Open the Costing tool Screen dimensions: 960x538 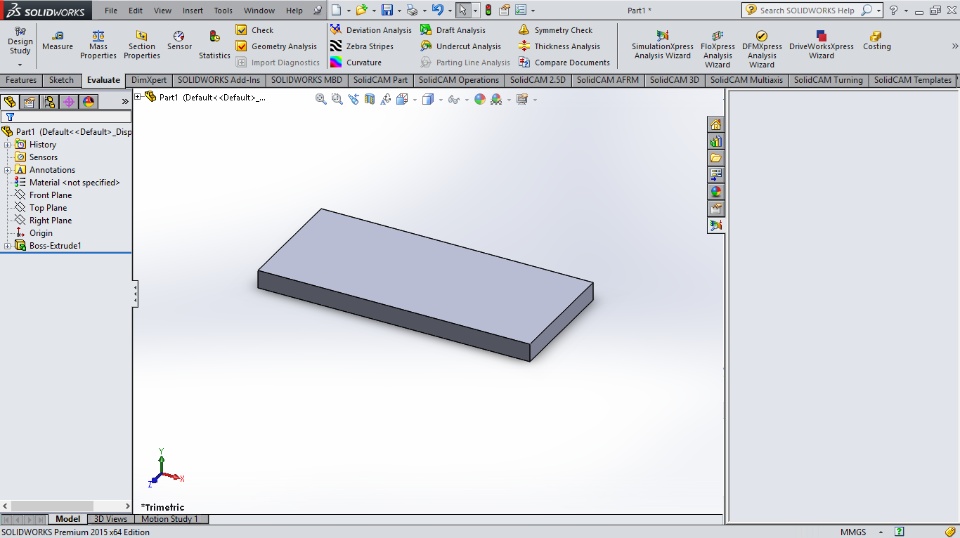pos(877,40)
